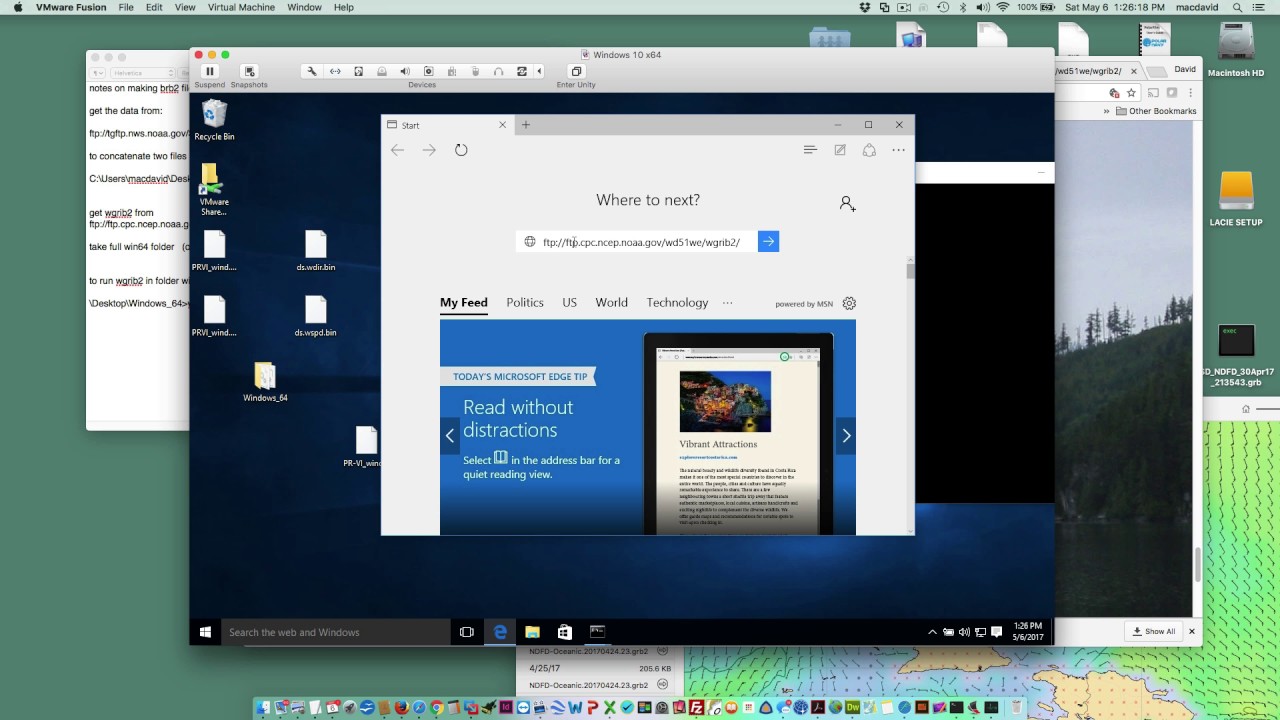Select the ds.wspd.bin file
The image size is (1280, 720).
pyautogui.click(x=315, y=316)
